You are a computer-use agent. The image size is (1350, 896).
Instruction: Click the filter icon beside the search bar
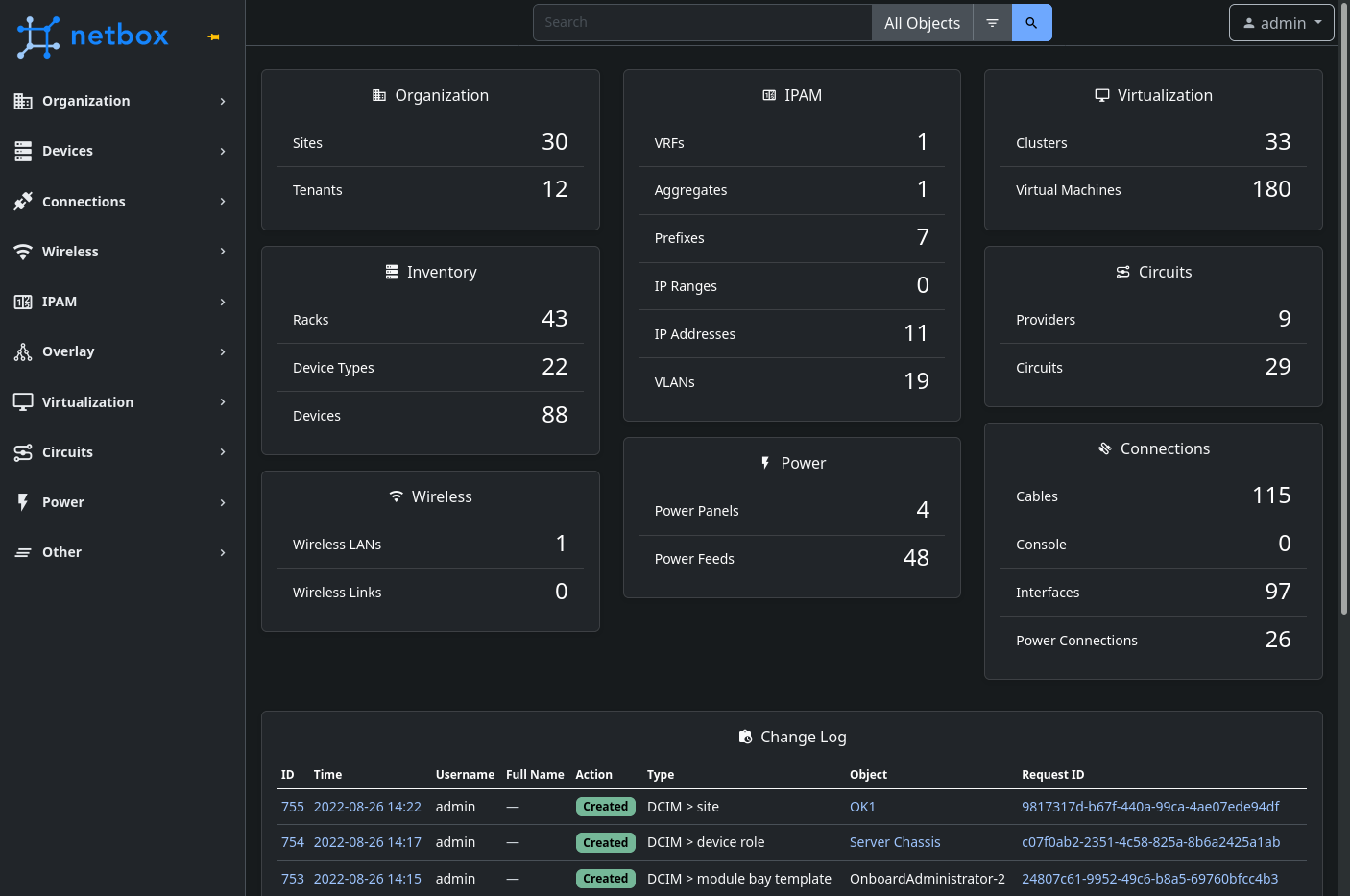(992, 22)
